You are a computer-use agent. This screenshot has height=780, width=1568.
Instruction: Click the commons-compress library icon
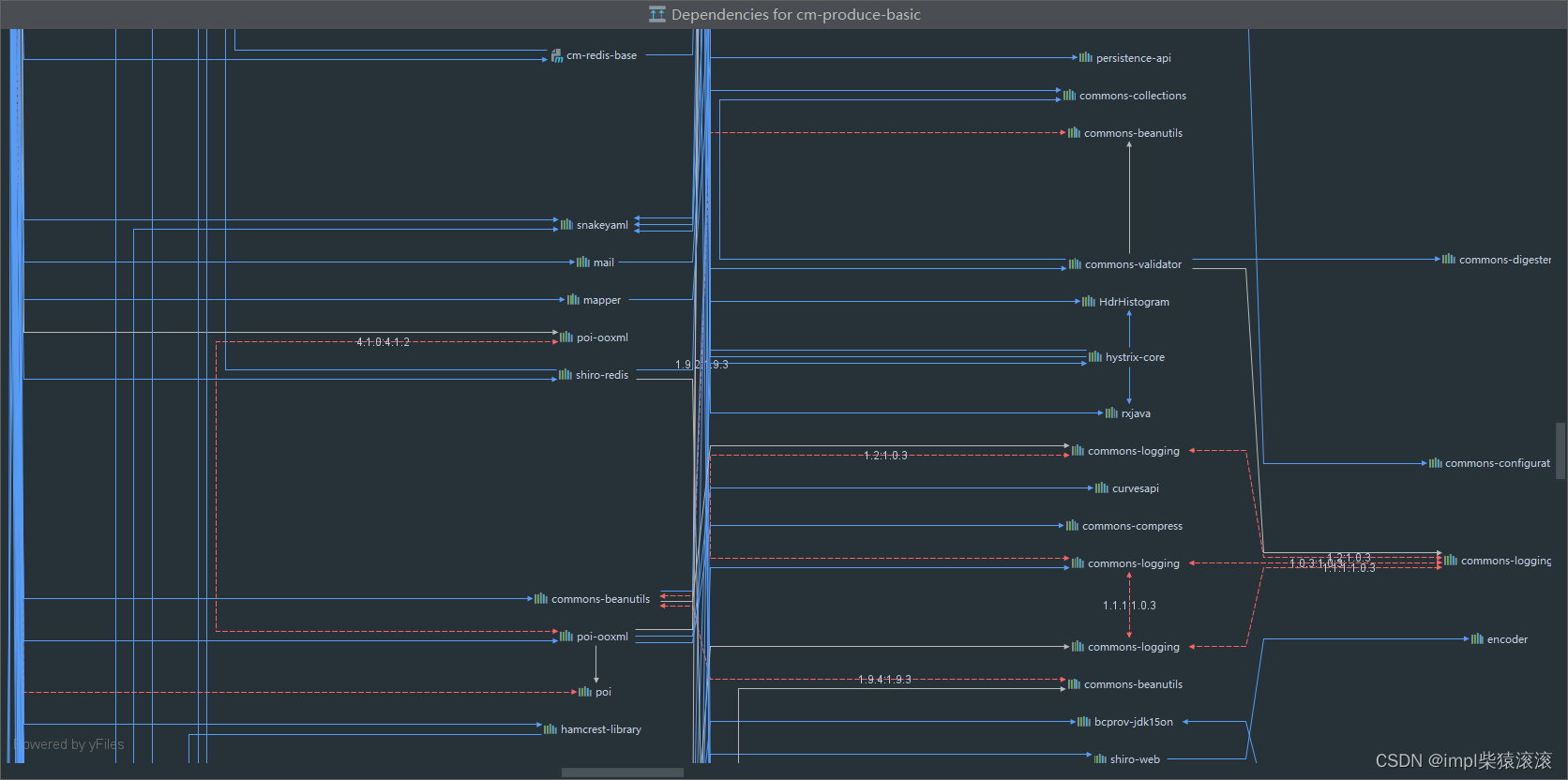point(1072,526)
